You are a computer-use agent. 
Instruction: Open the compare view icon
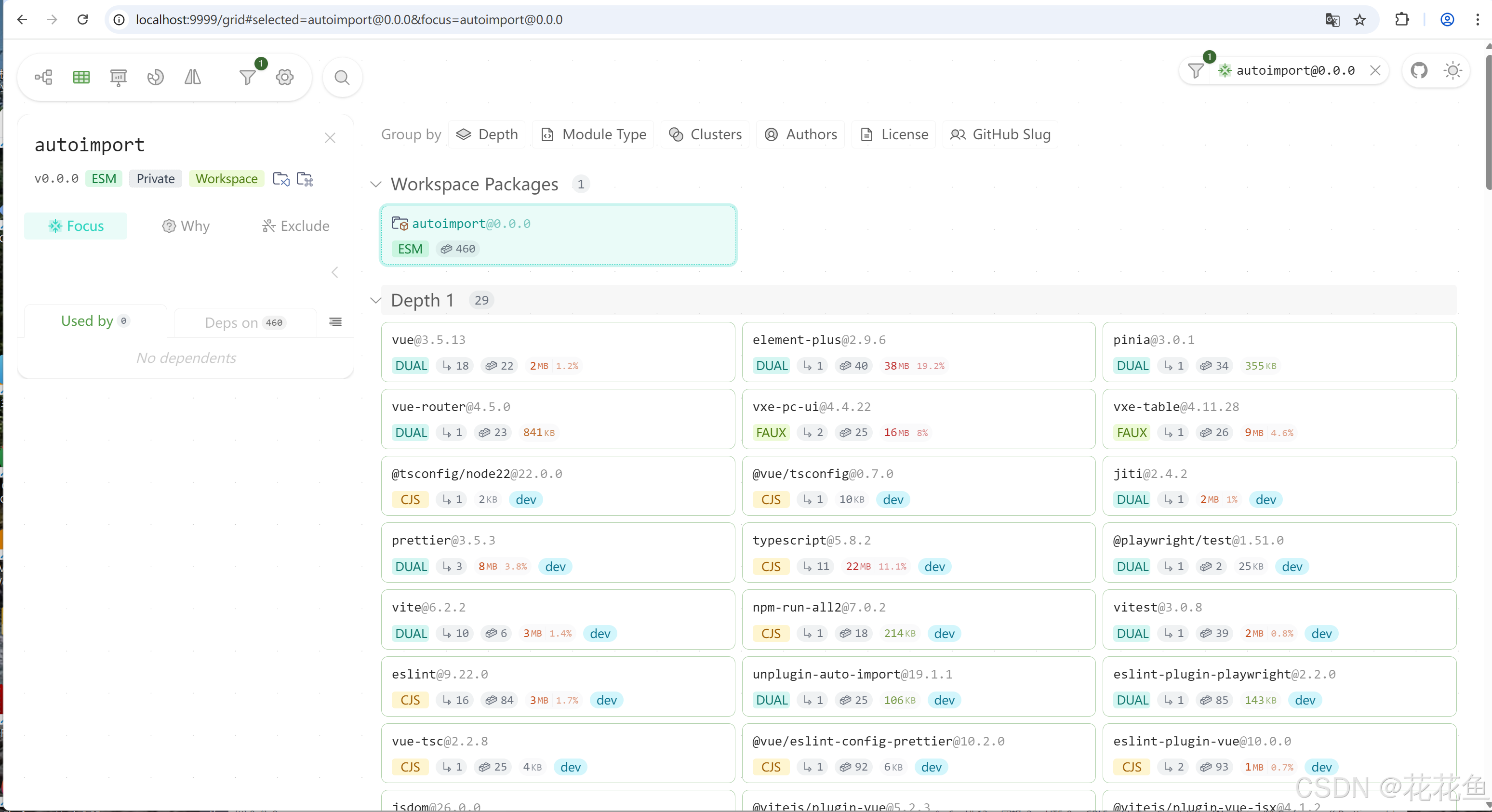pyautogui.click(x=192, y=77)
